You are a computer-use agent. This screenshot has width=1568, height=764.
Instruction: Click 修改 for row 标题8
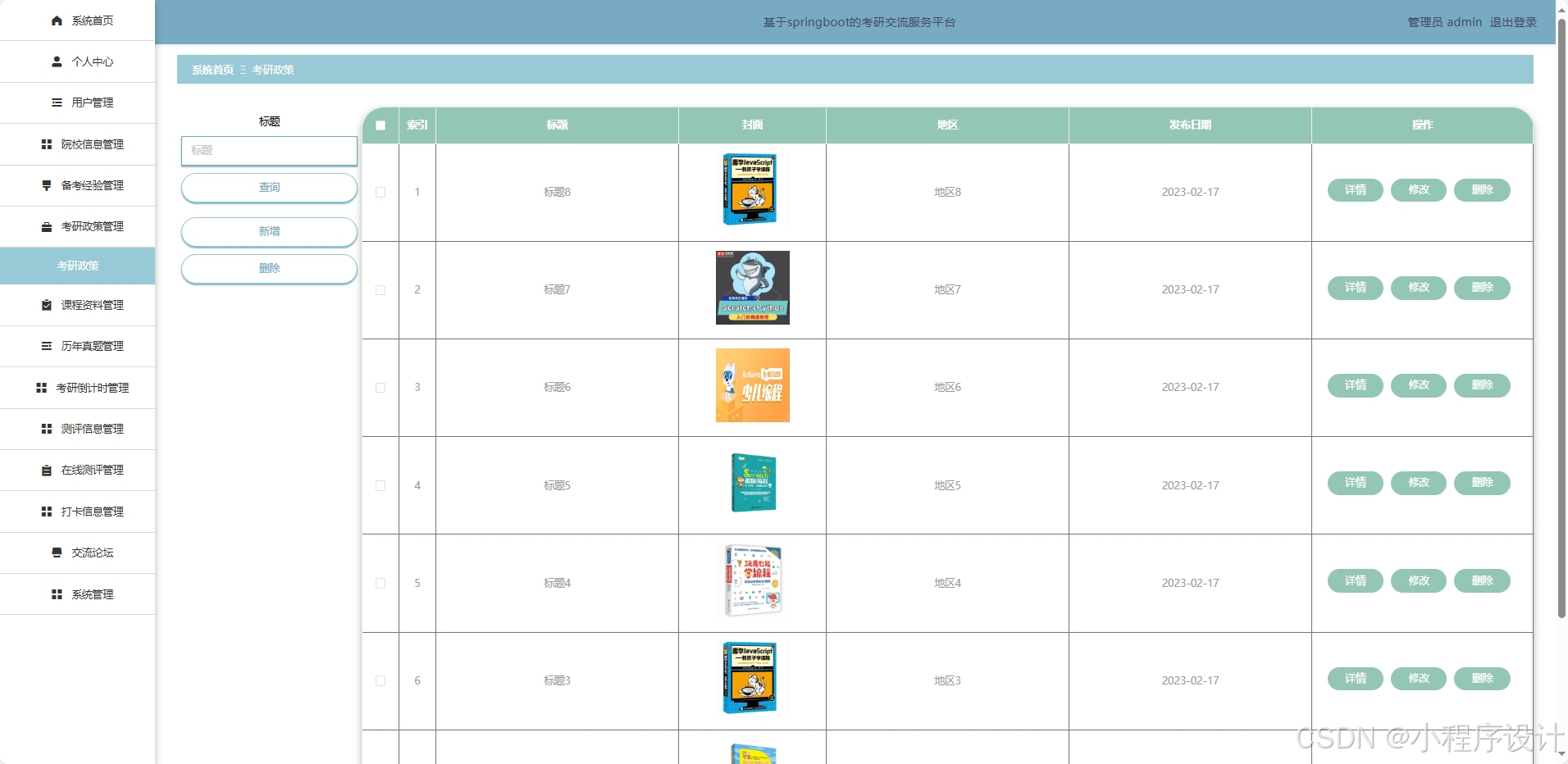coord(1419,190)
